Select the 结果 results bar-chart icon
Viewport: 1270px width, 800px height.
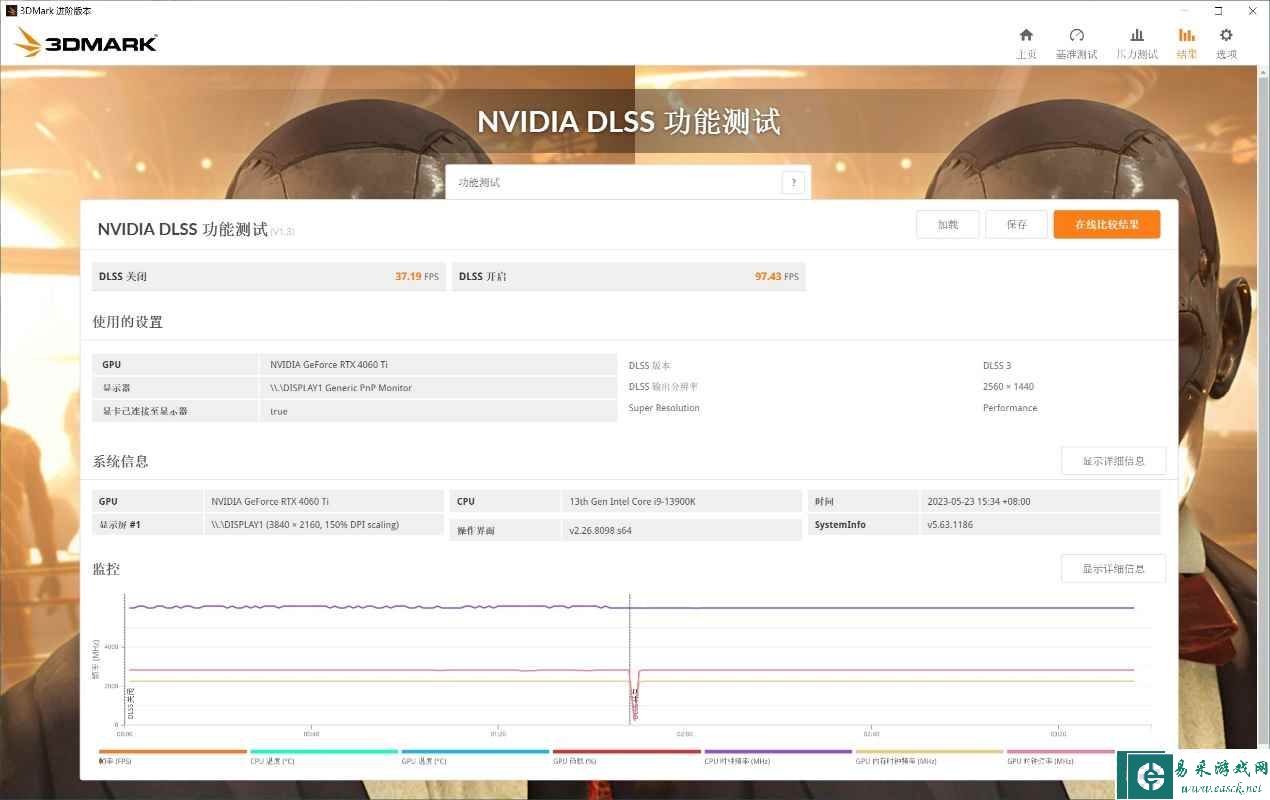click(x=1187, y=35)
